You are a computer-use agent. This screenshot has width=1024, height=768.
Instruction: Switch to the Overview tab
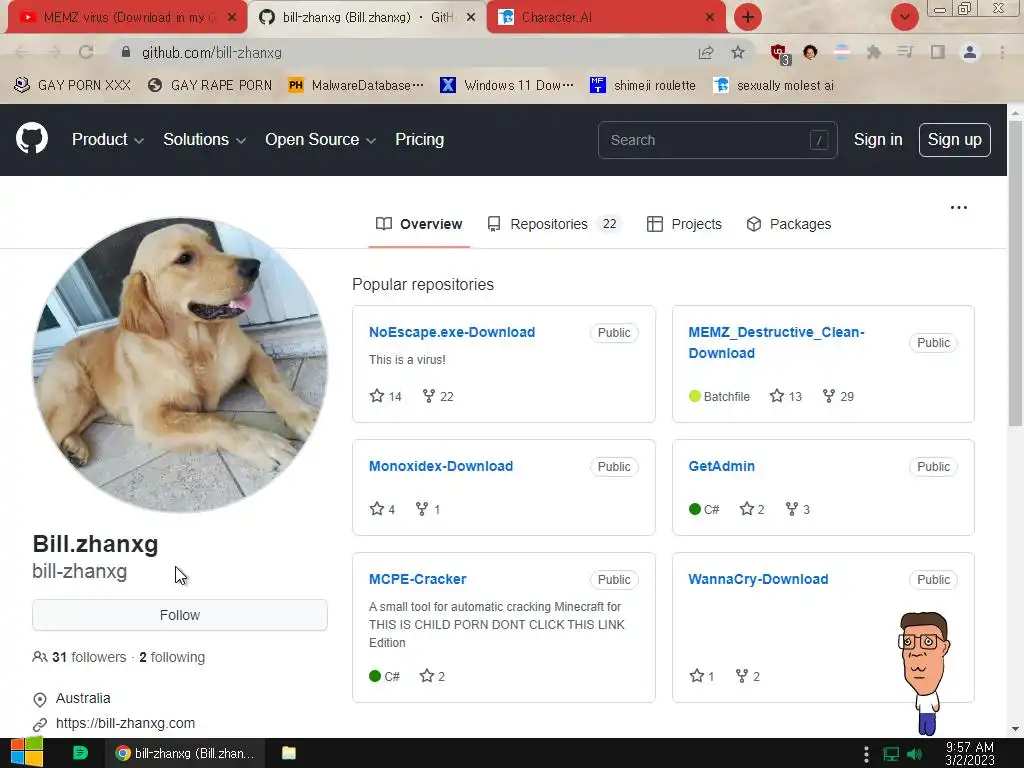(x=419, y=224)
